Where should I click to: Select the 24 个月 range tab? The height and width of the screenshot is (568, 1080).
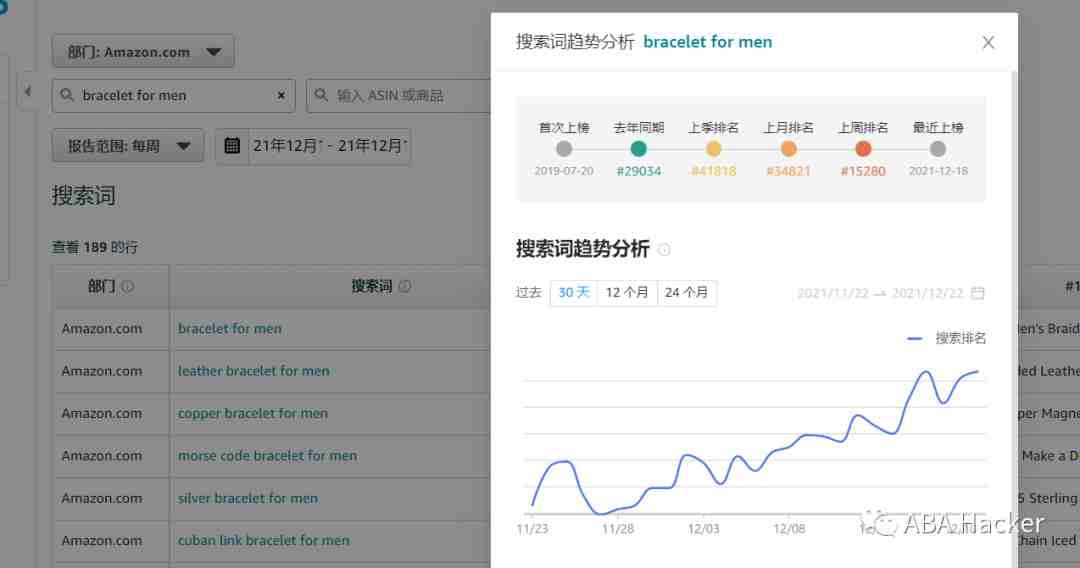pyautogui.click(x=687, y=293)
